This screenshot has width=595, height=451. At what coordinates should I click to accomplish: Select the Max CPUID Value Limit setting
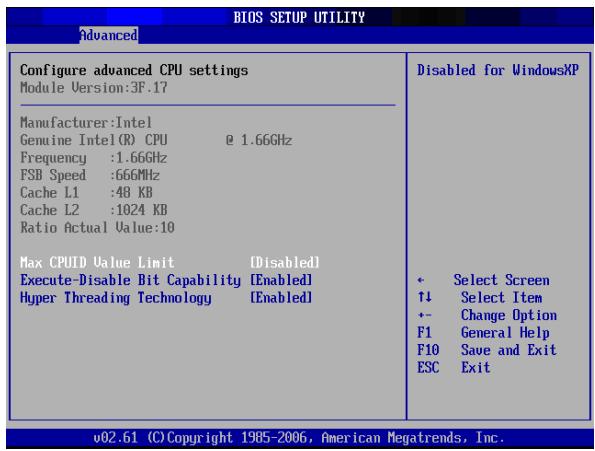pos(97,262)
